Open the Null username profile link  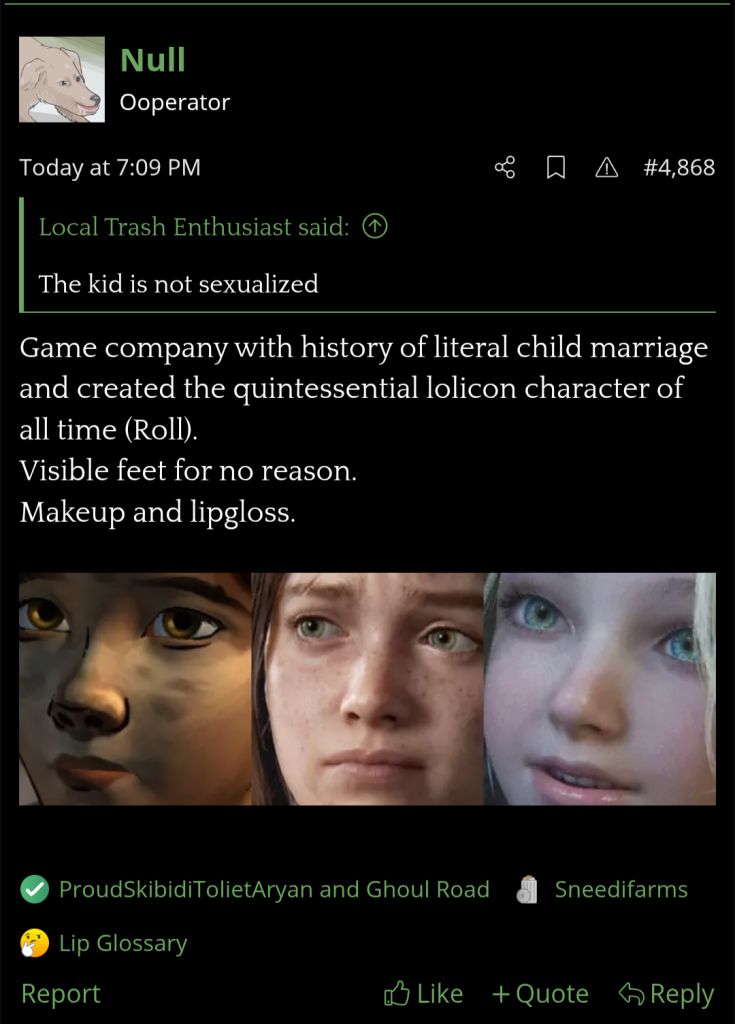pyautogui.click(x=153, y=60)
